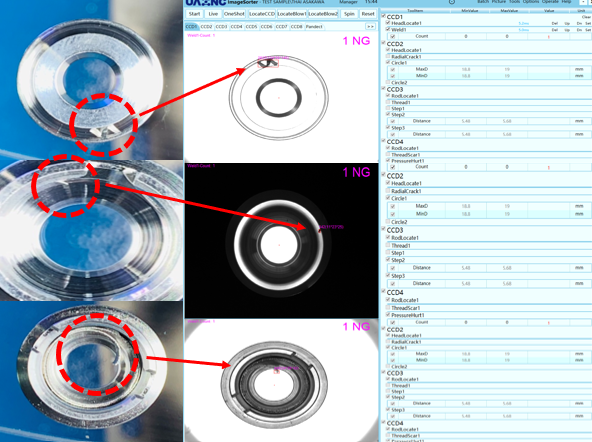
Task: Click the Reset button
Action: pos(368,14)
